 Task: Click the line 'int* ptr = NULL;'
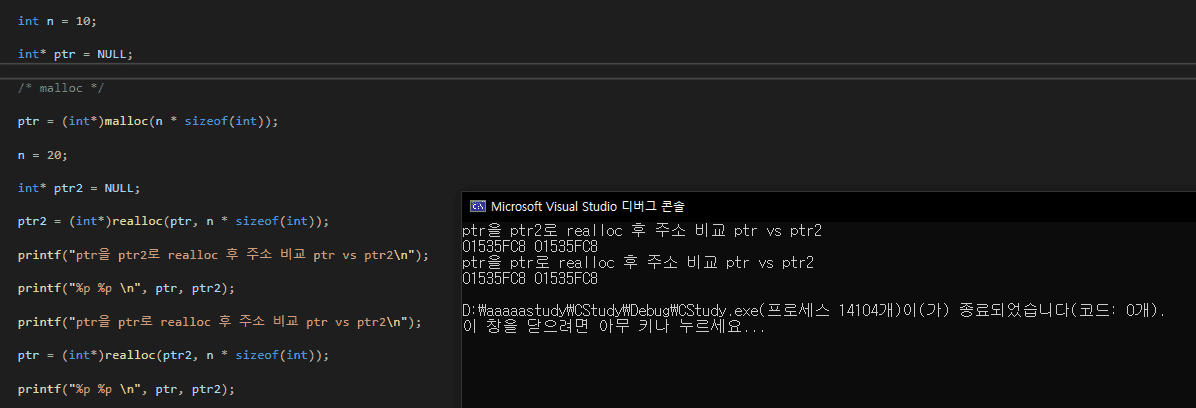[76, 54]
